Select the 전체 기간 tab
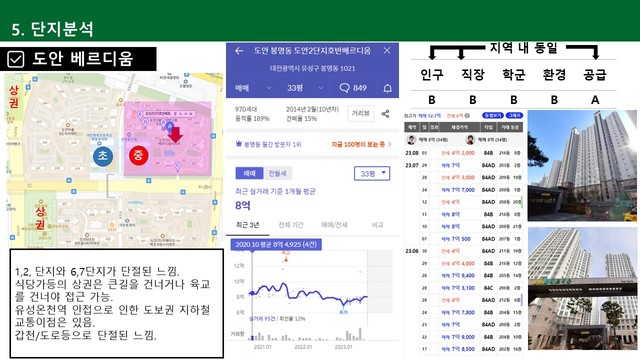640x360 pixels. (x=291, y=225)
